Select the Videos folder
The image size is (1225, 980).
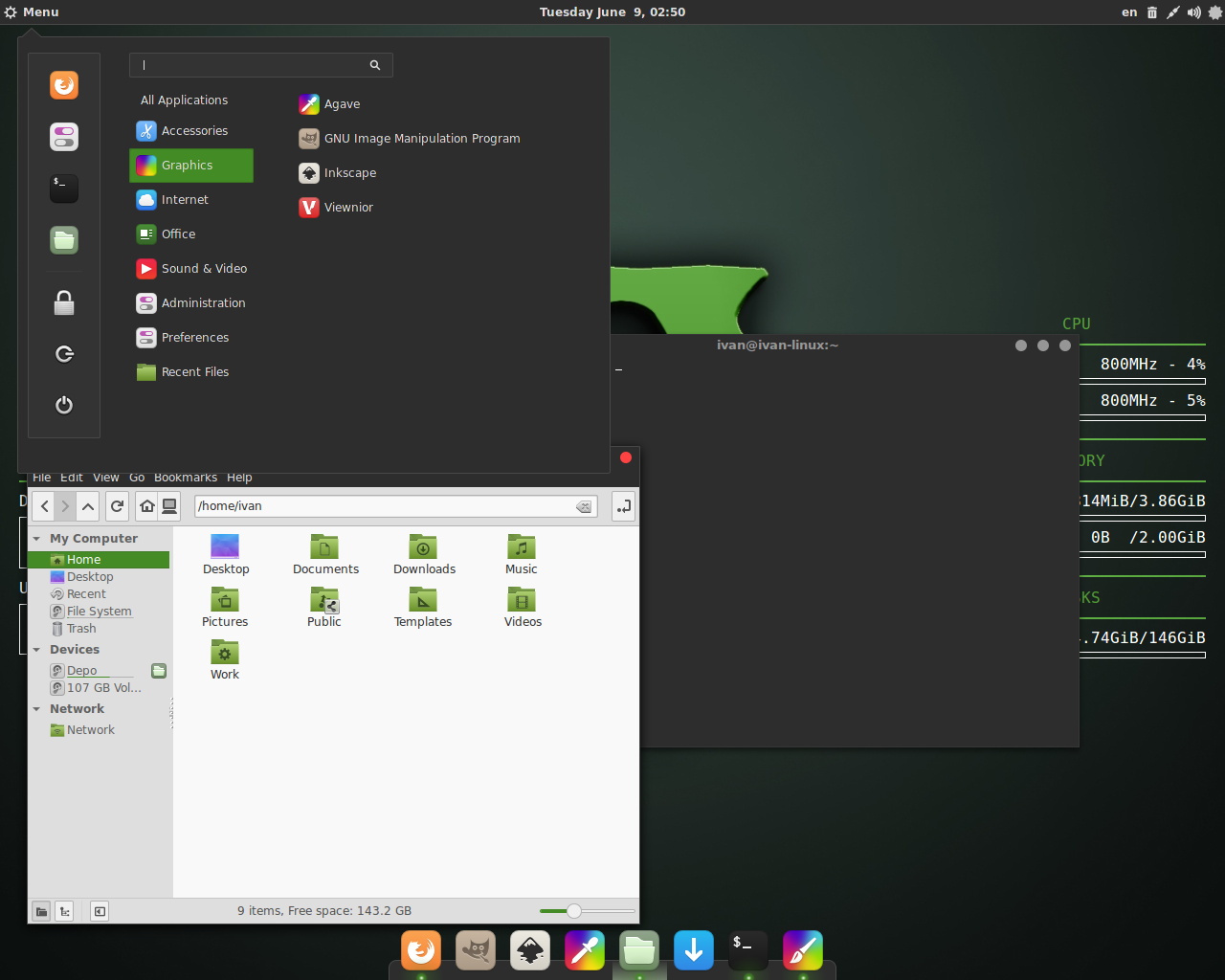click(x=523, y=608)
